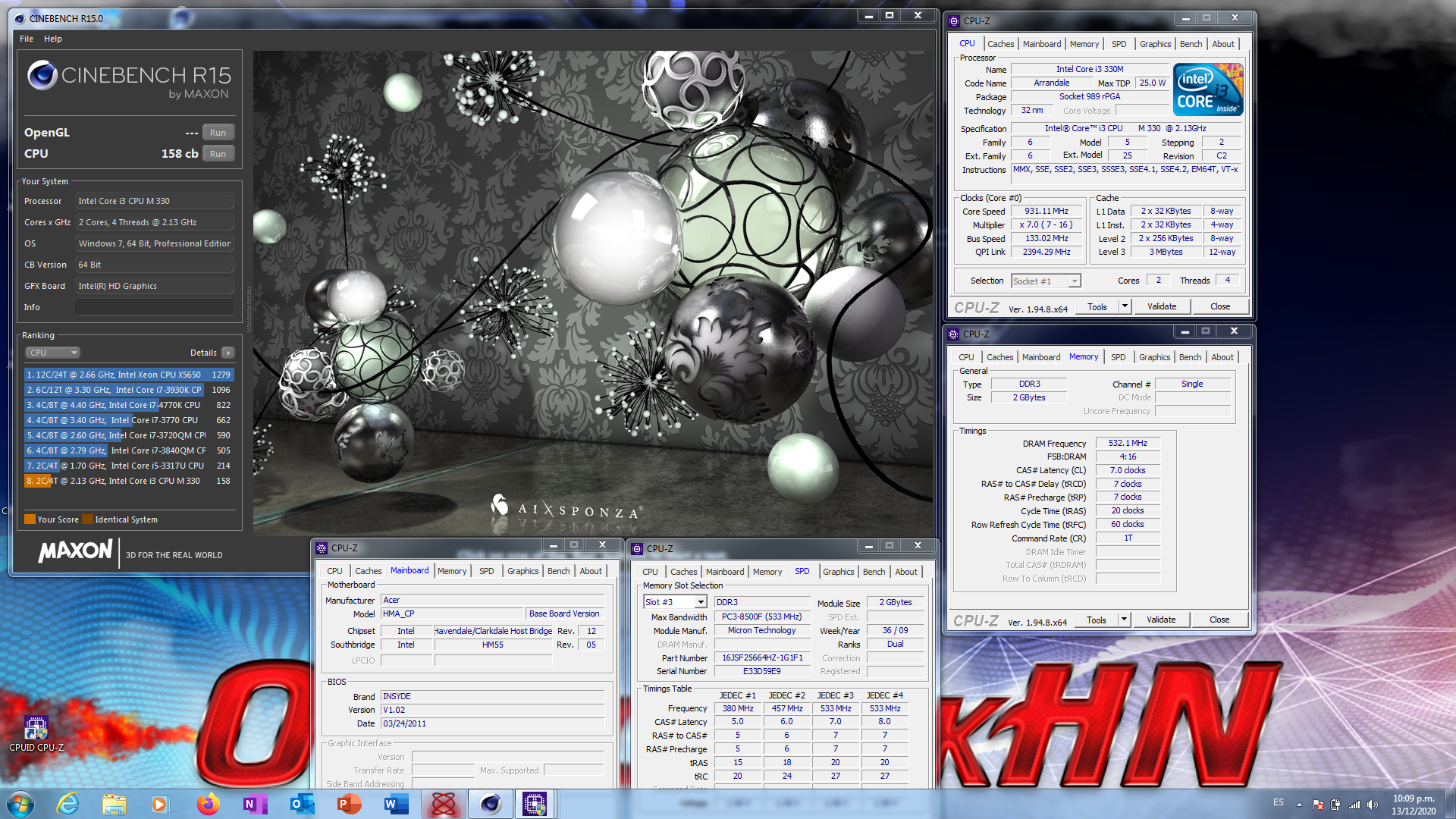Click Validate in the top CPU-Z window

point(1162,306)
